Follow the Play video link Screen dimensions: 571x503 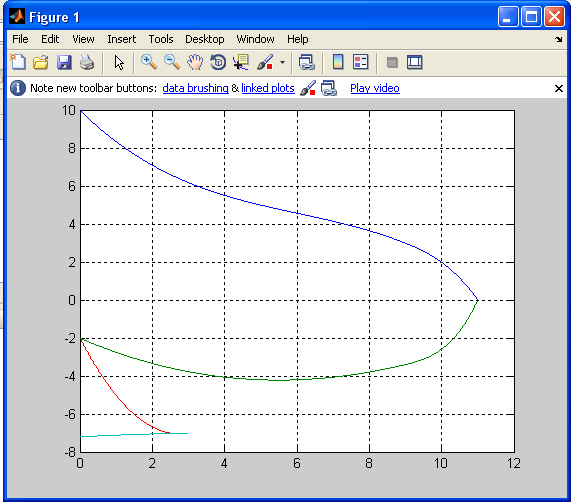tap(375, 88)
